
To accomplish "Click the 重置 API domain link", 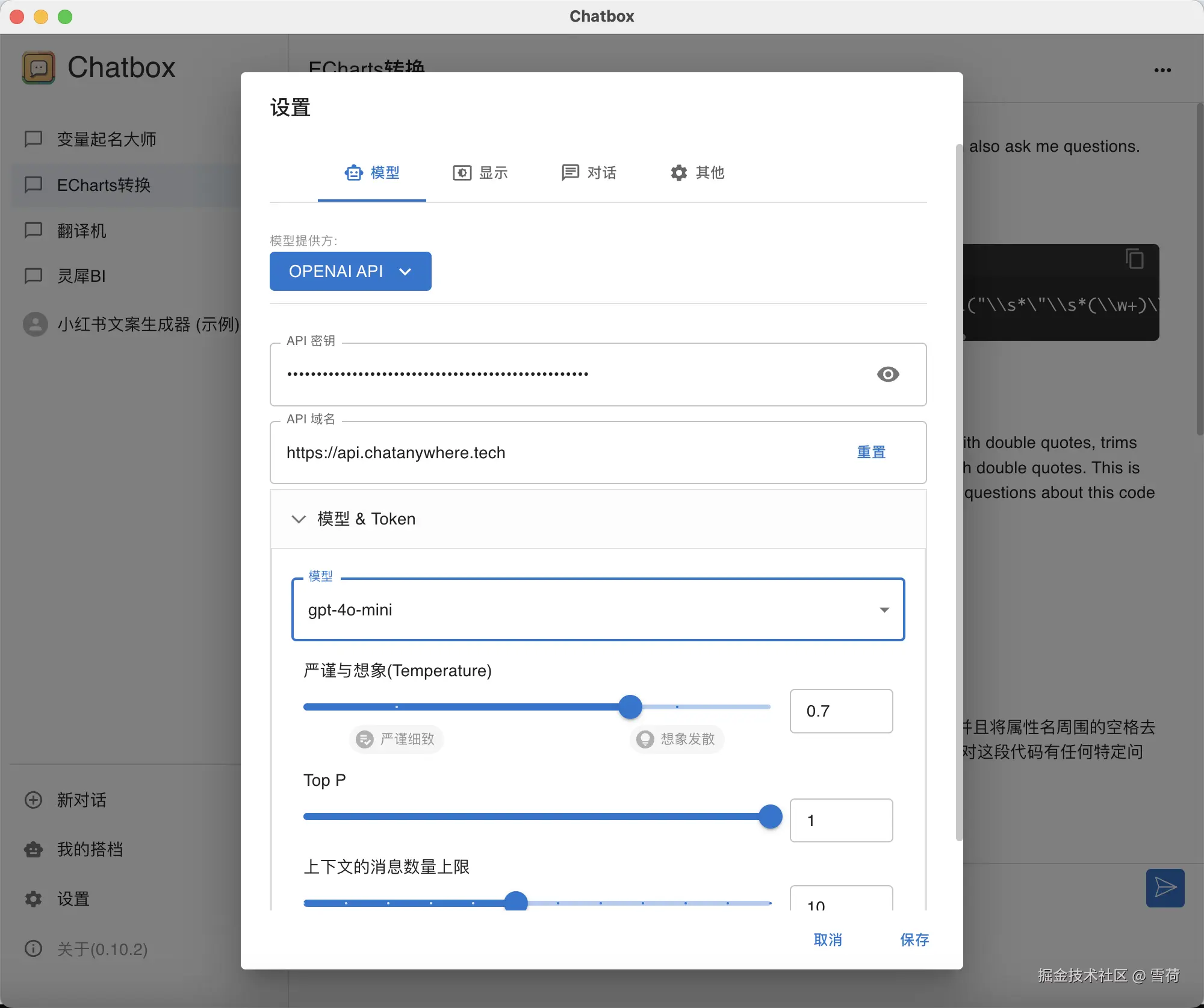I will pyautogui.click(x=871, y=452).
